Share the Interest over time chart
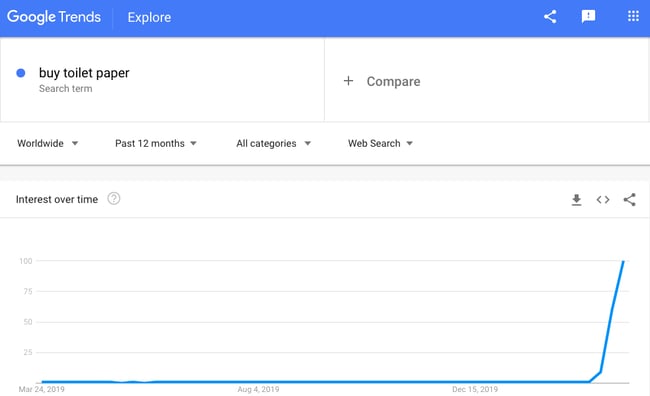This screenshot has width=650, height=396. [629, 199]
